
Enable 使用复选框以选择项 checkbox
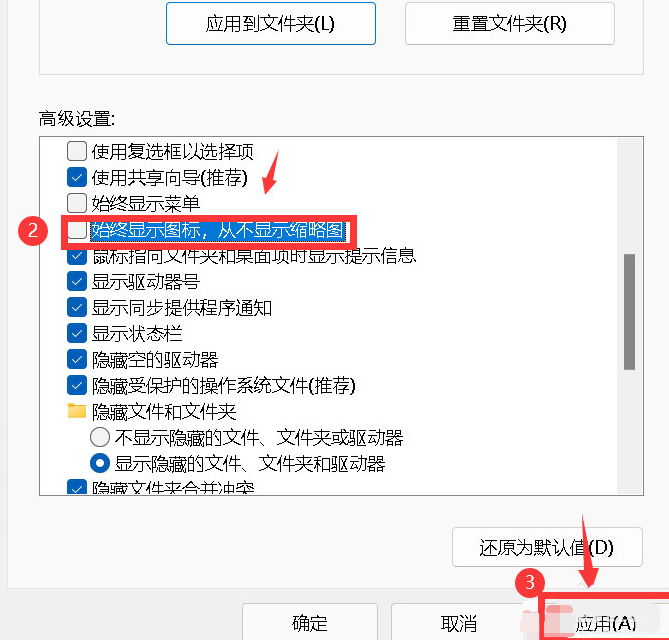(x=77, y=151)
